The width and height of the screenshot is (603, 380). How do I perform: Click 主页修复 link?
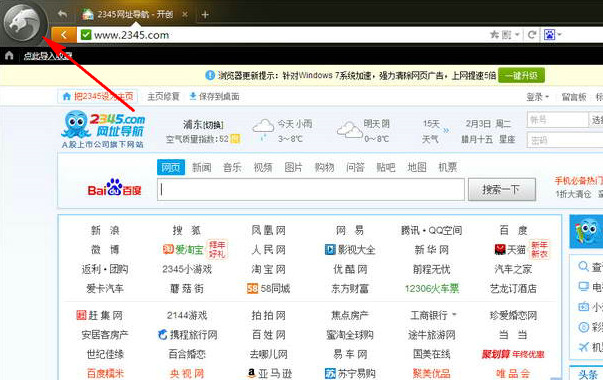pyautogui.click(x=163, y=97)
